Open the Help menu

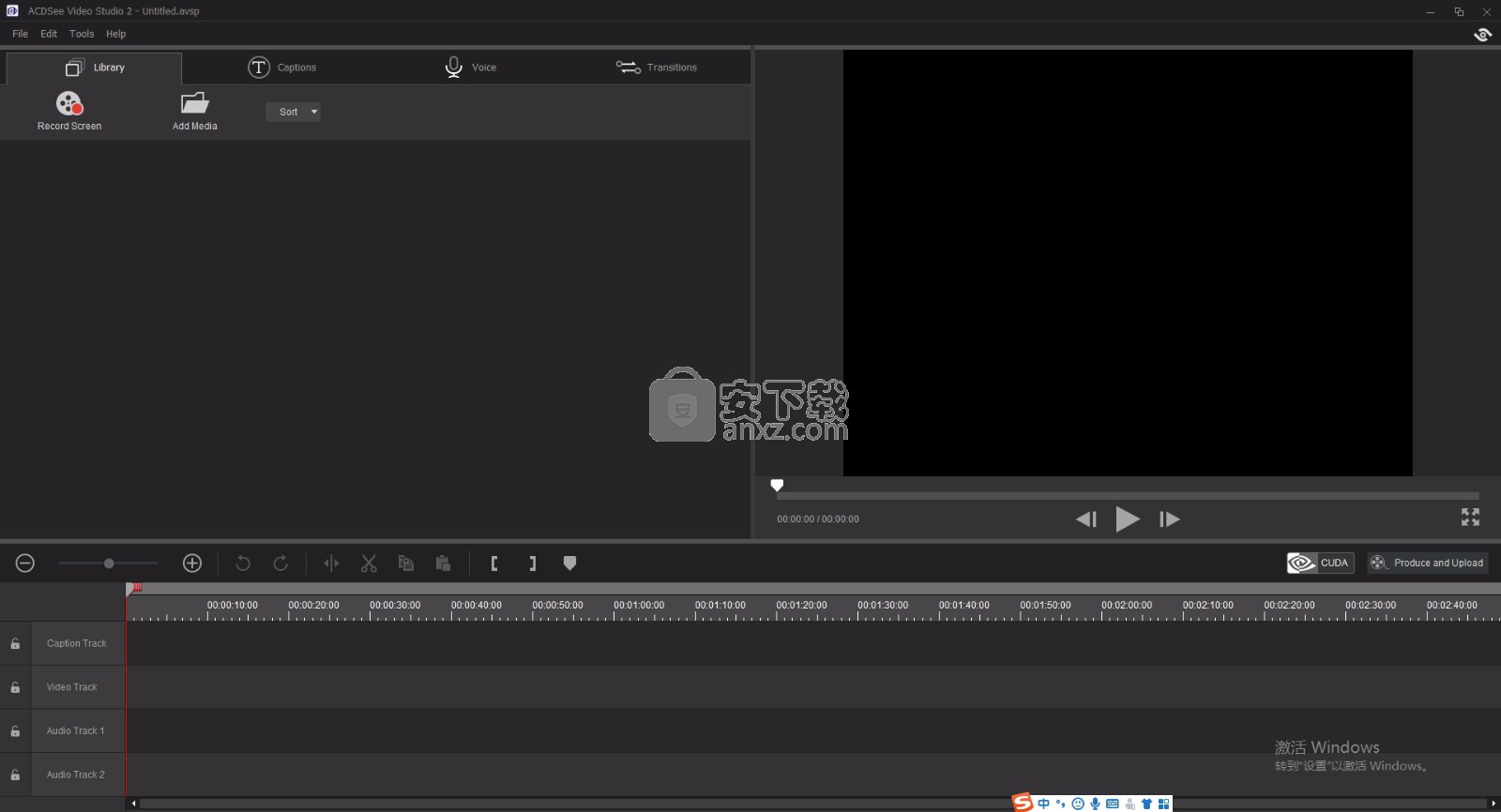(115, 34)
